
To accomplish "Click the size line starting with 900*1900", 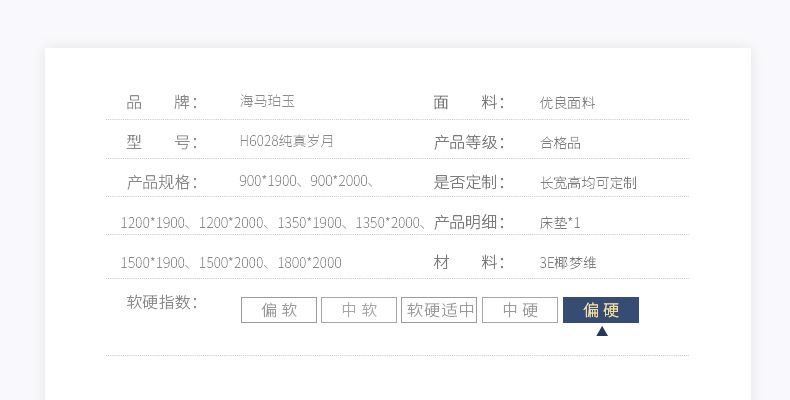I will click(x=306, y=181).
